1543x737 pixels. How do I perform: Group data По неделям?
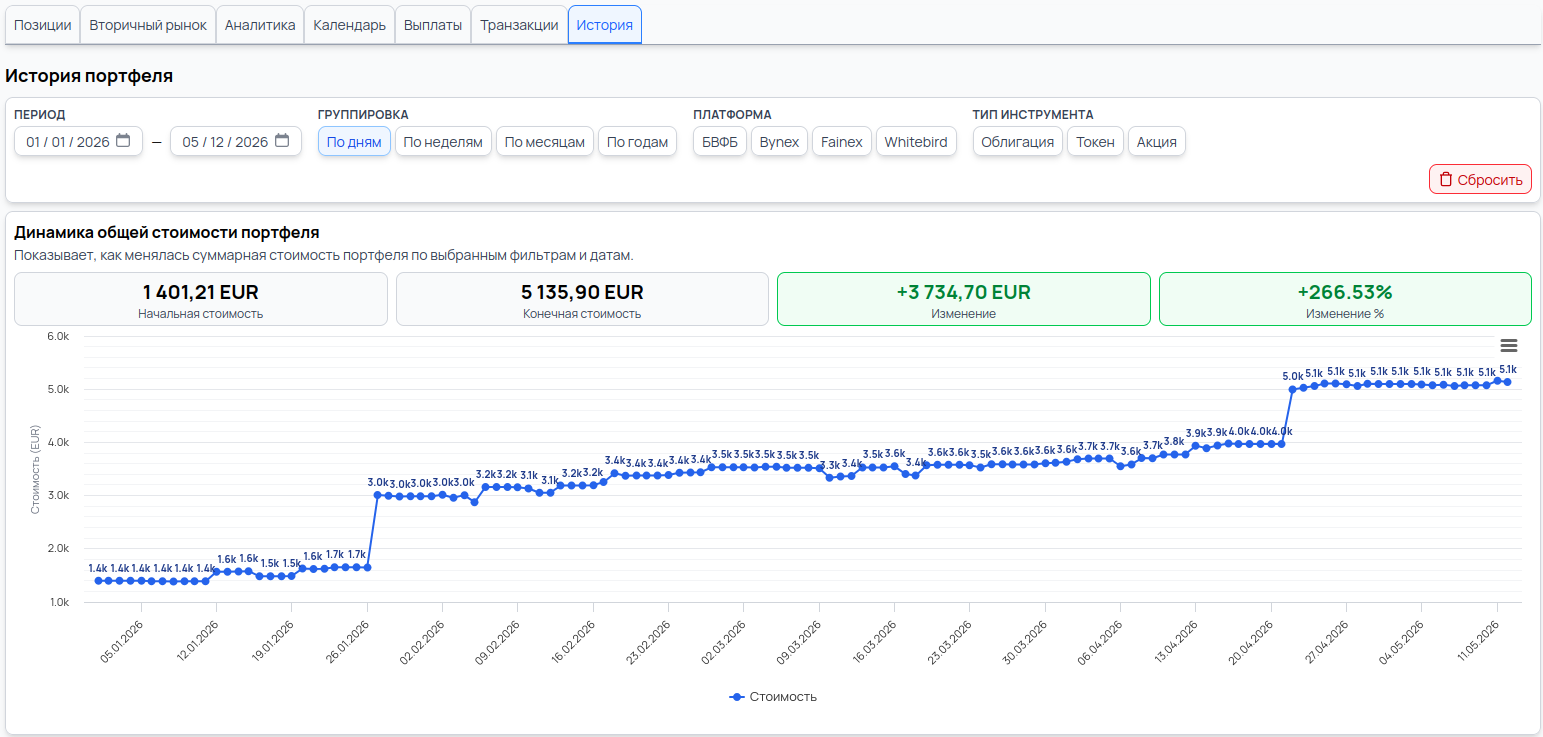(443, 141)
